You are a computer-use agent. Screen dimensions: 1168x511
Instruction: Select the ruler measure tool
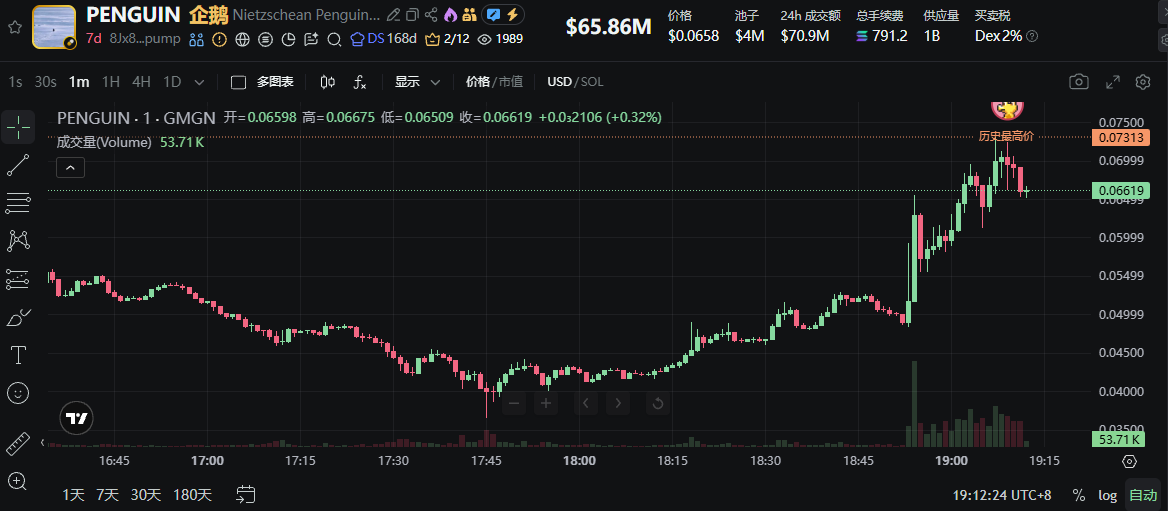tap(18, 443)
